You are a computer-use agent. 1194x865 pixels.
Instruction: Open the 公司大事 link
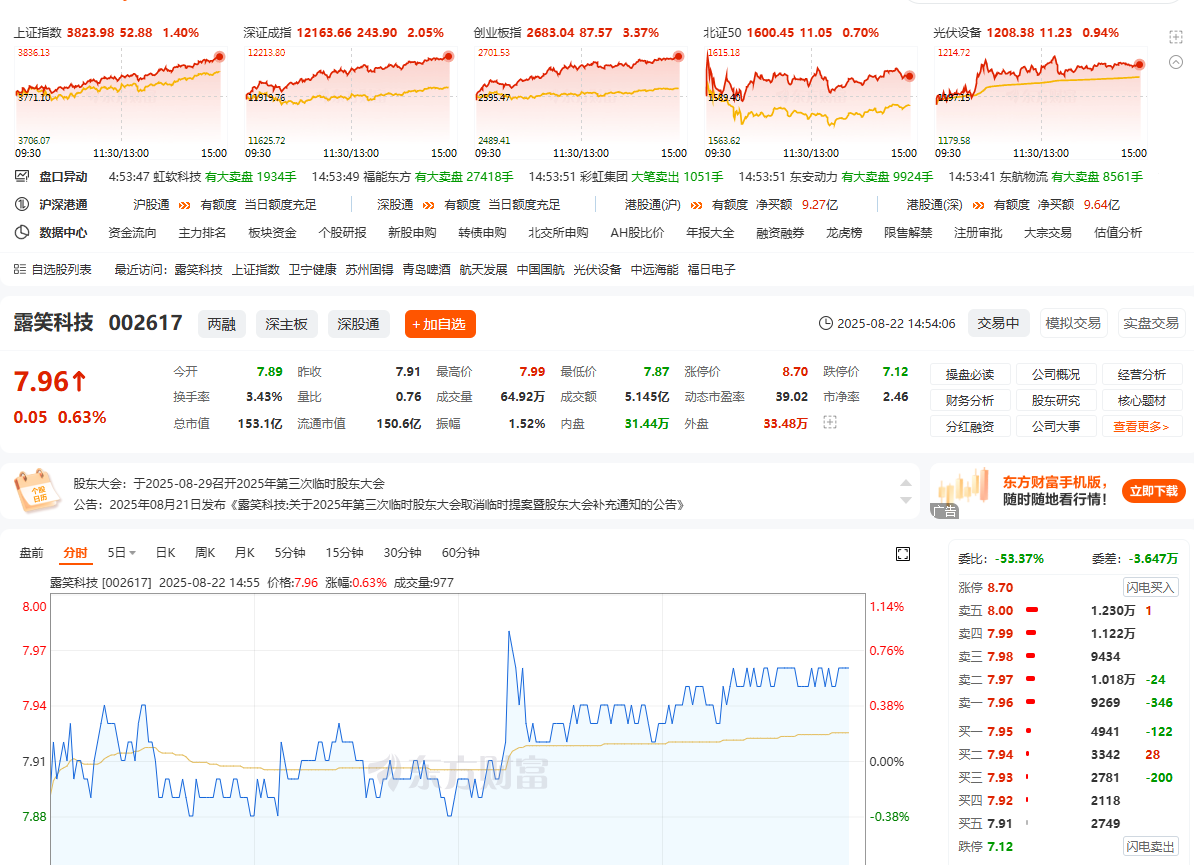1056,426
